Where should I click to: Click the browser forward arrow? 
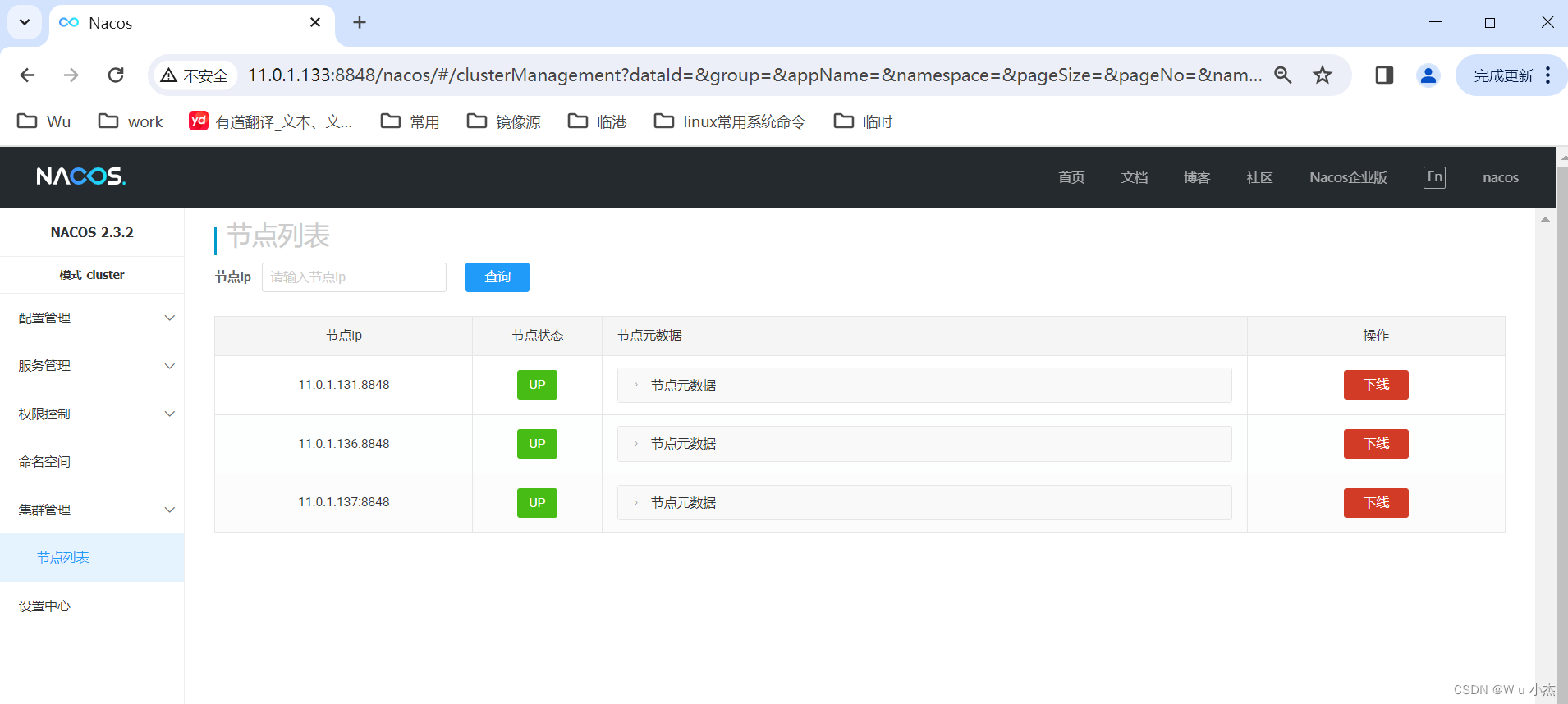click(x=71, y=75)
